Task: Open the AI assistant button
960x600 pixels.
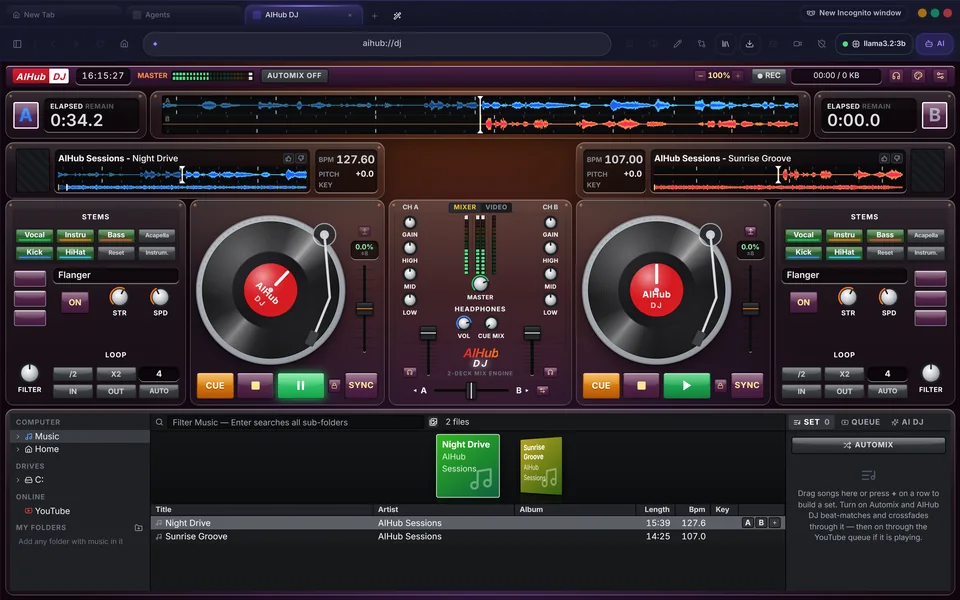Action: [x=934, y=43]
